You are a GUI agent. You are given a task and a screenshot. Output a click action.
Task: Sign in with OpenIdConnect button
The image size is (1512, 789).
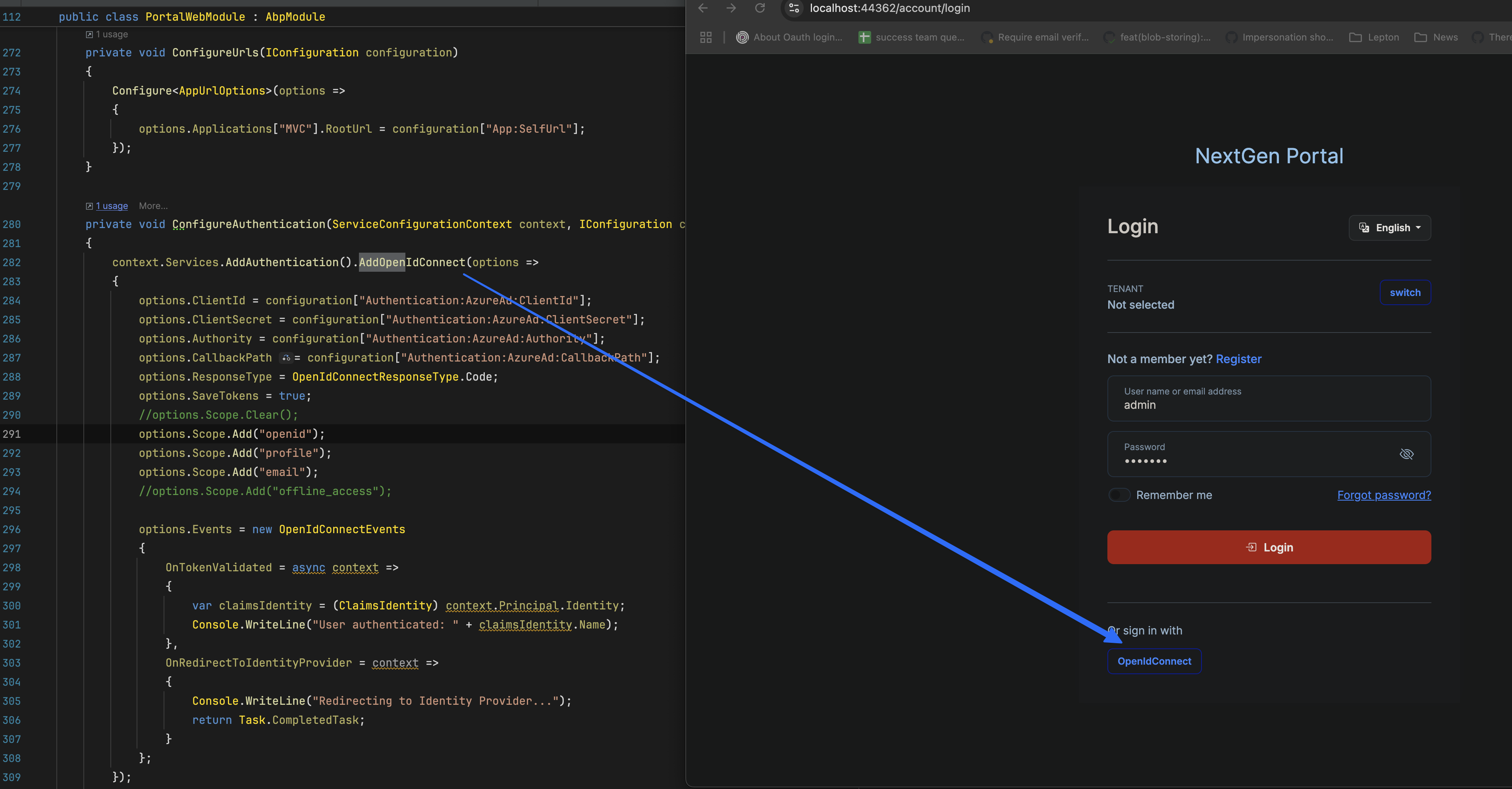pos(1154,661)
